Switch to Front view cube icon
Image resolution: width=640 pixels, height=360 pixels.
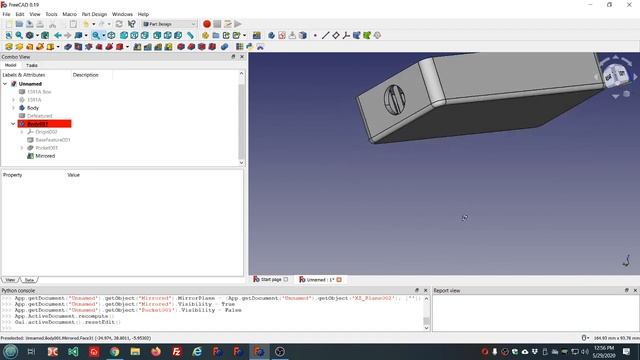click(x=124, y=36)
